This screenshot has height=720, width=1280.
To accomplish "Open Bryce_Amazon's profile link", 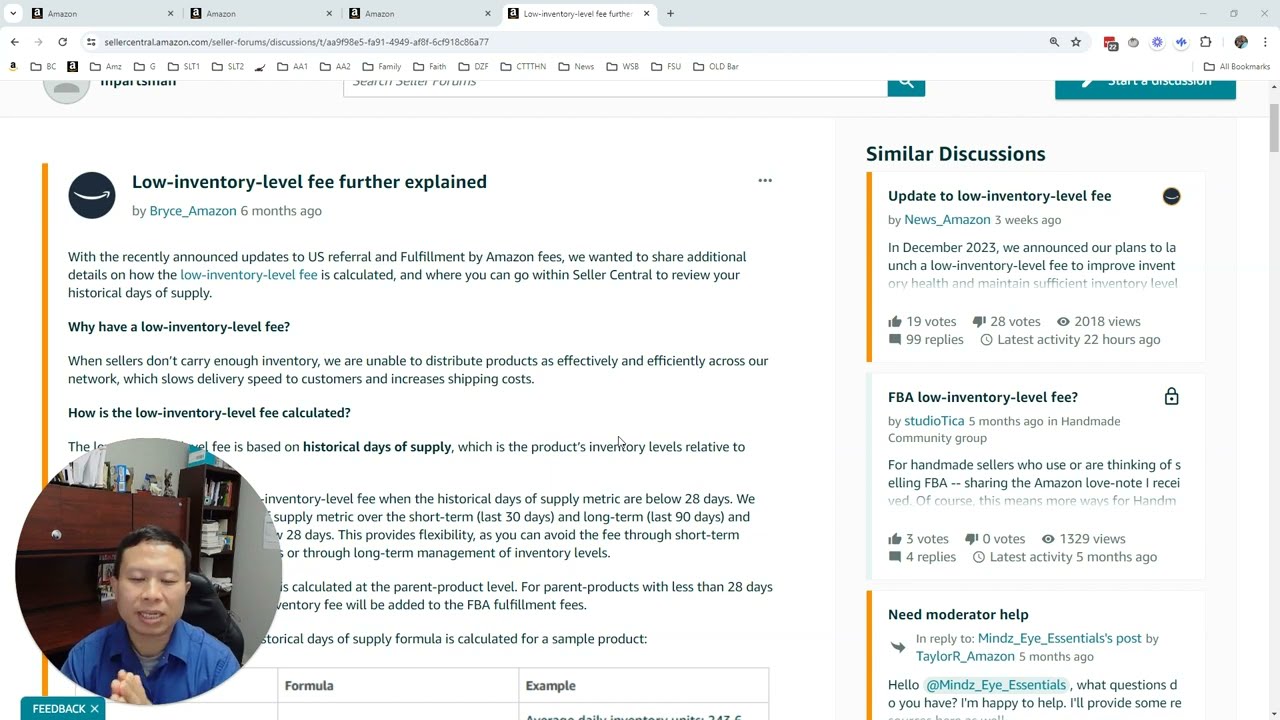I will tap(193, 211).
